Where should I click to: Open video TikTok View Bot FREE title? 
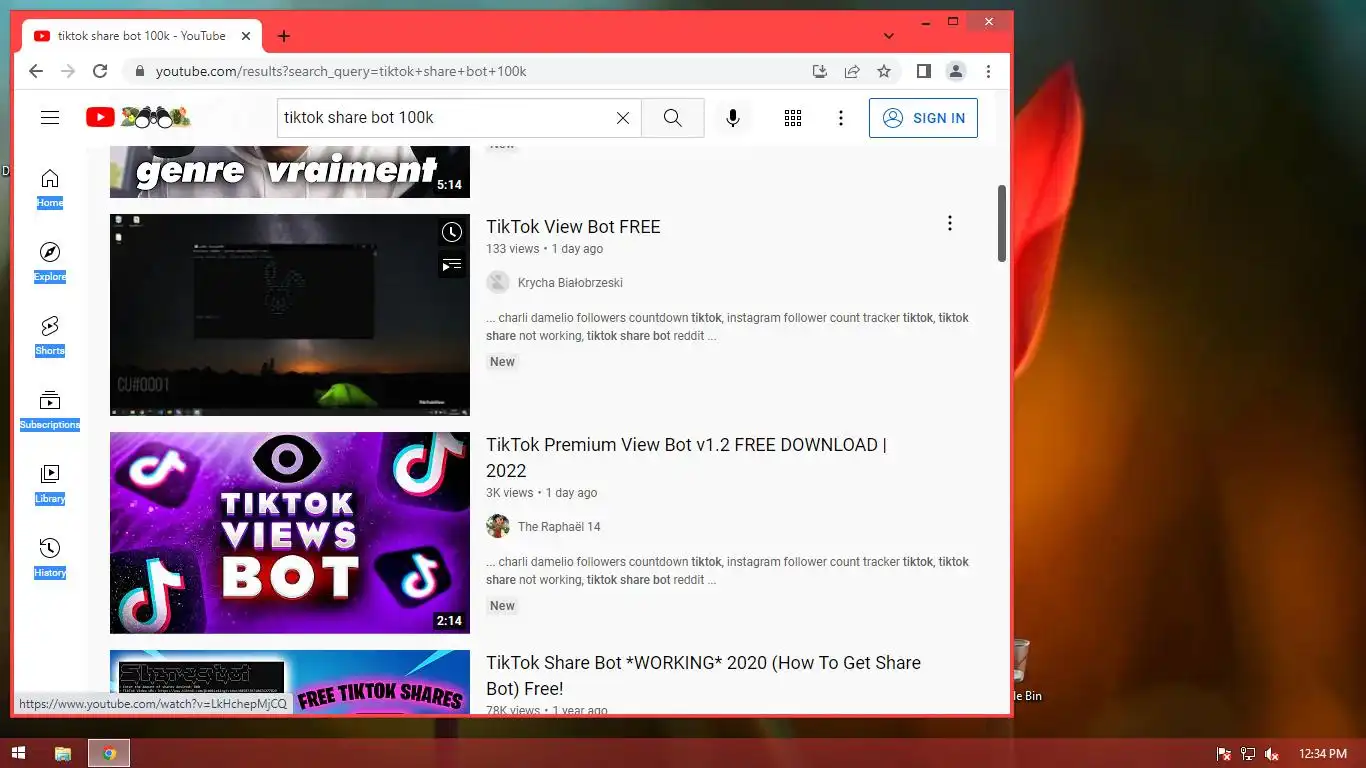[x=573, y=227]
